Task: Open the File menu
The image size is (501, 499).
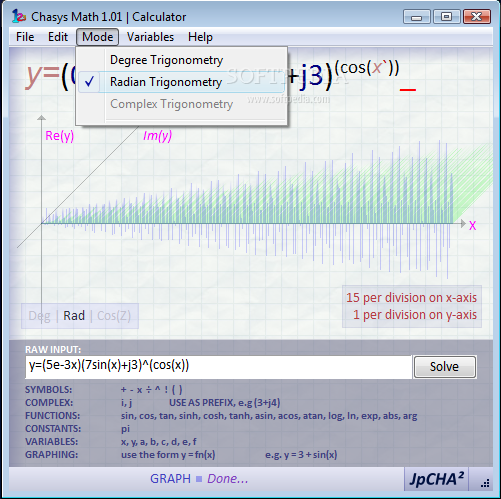Action: tap(25, 37)
